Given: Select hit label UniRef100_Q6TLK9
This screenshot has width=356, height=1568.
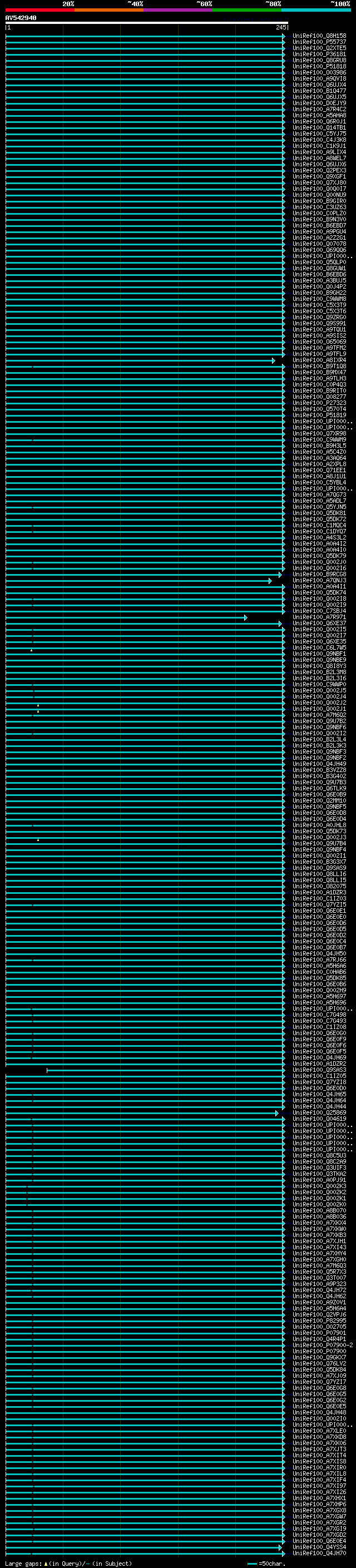Looking at the screenshot, I should click(319, 789).
